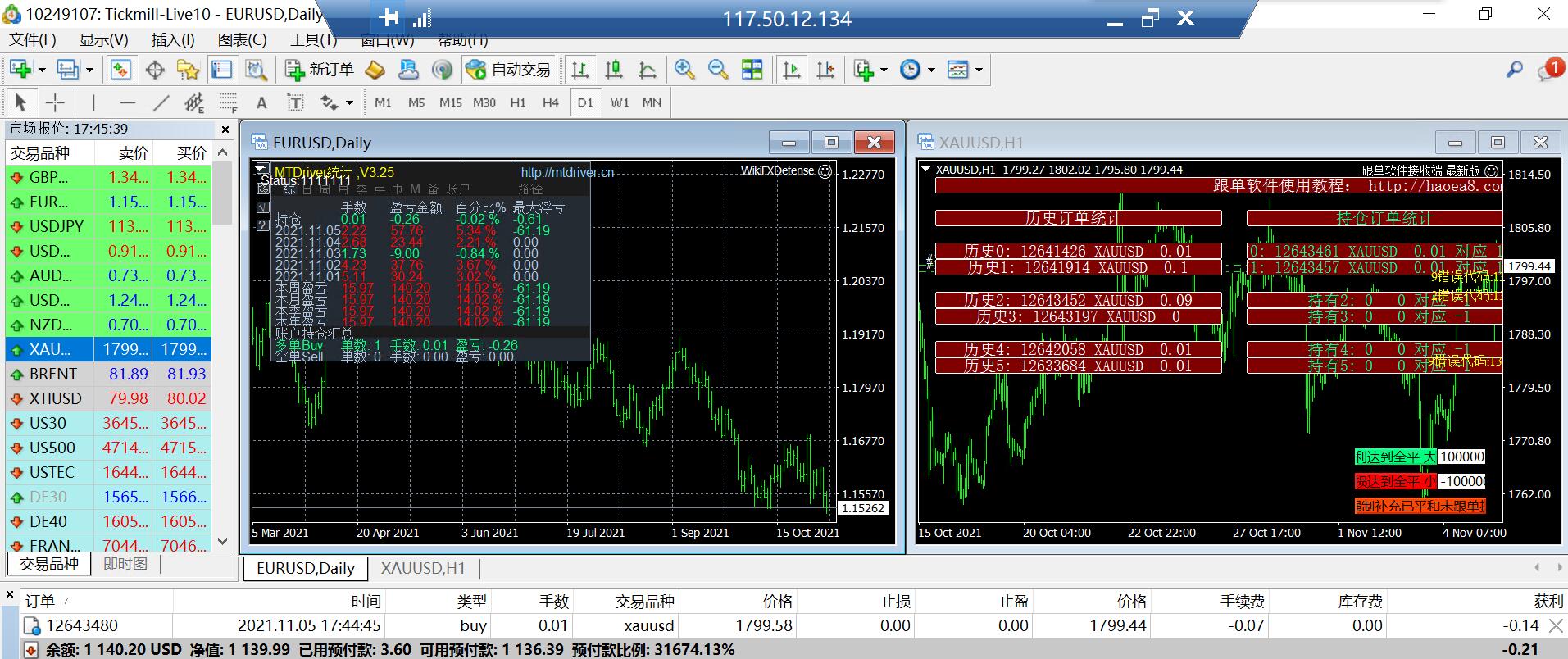Open the periodicity clock dropdown
1568x659 pixels.
tap(931, 70)
